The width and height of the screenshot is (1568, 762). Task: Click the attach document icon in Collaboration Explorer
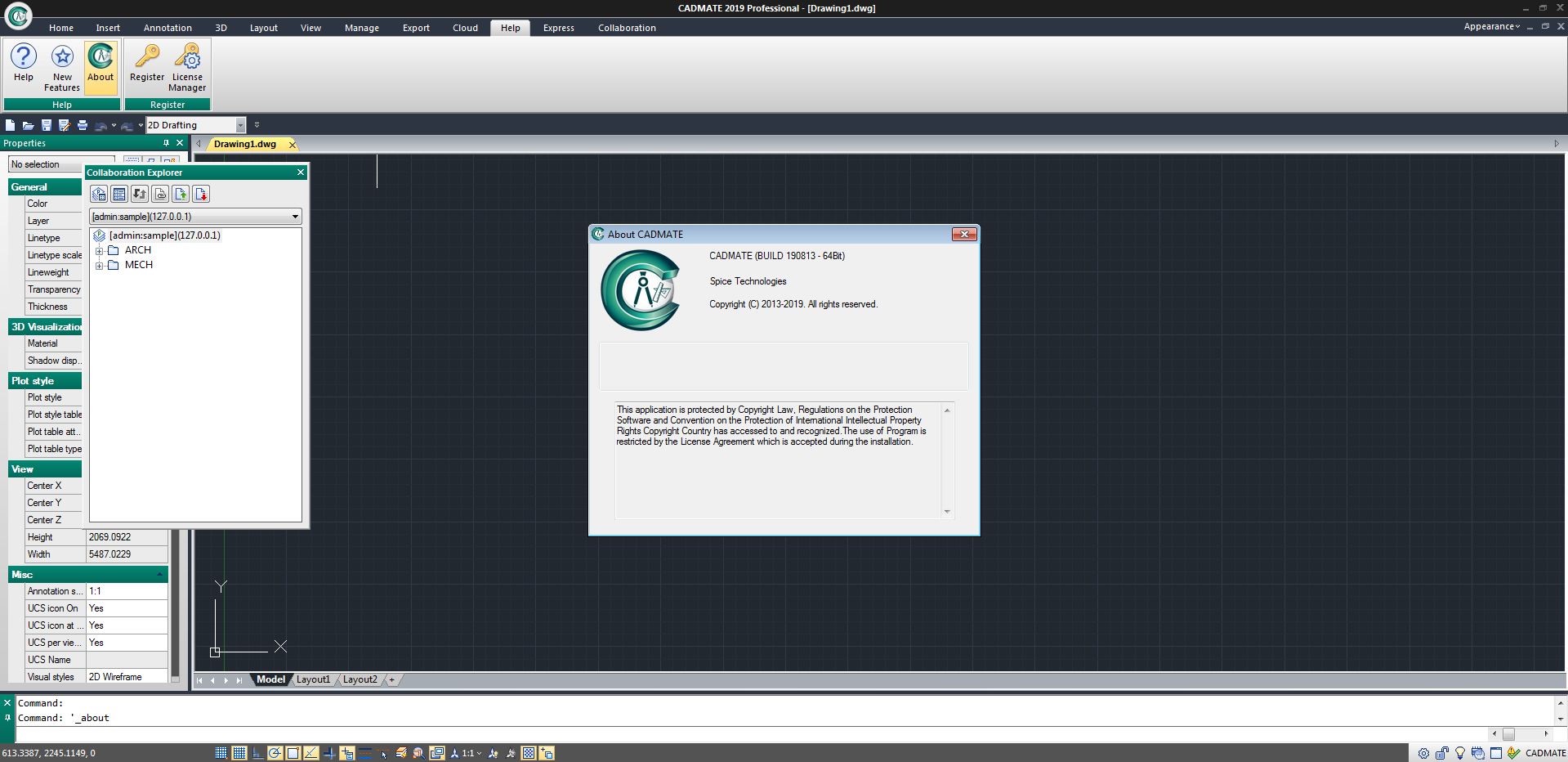point(160,194)
